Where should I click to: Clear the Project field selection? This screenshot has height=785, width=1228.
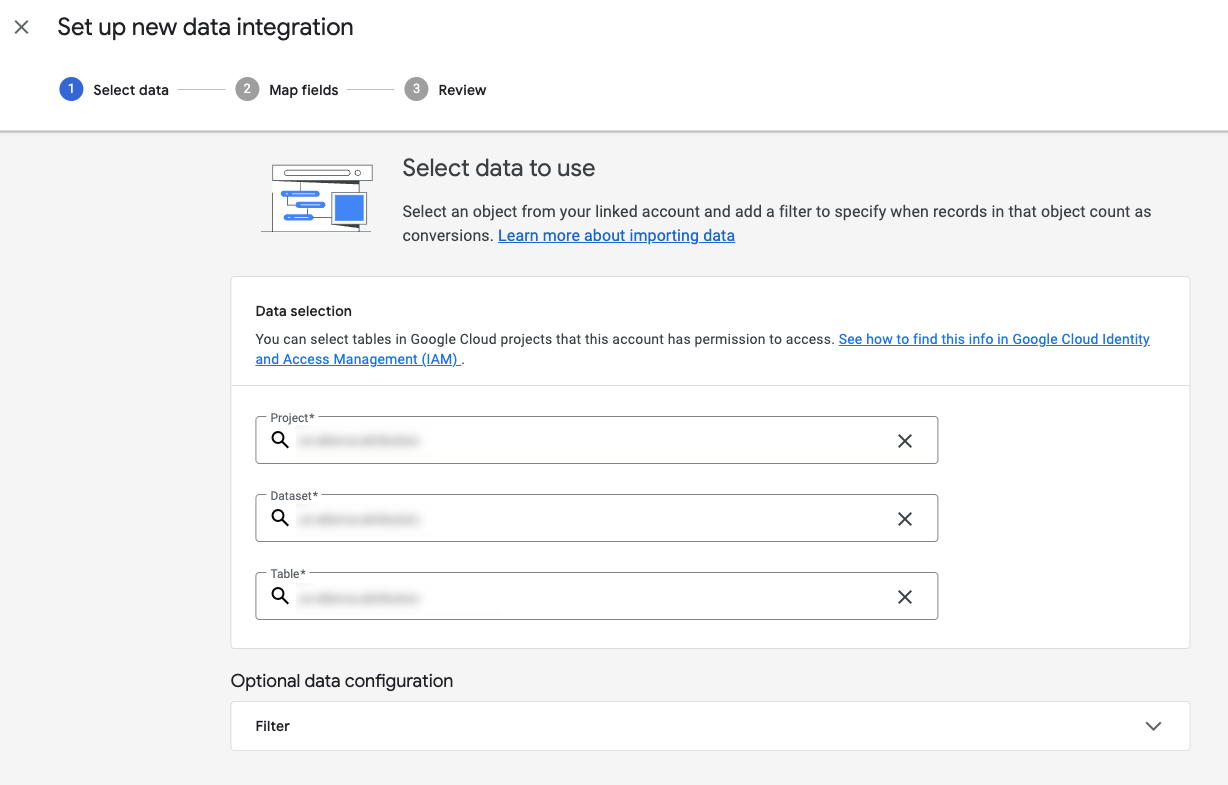pos(905,441)
